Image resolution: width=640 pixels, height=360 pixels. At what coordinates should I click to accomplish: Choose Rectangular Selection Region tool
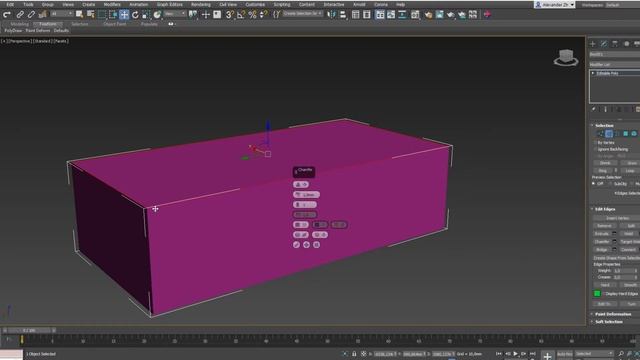click(102, 15)
